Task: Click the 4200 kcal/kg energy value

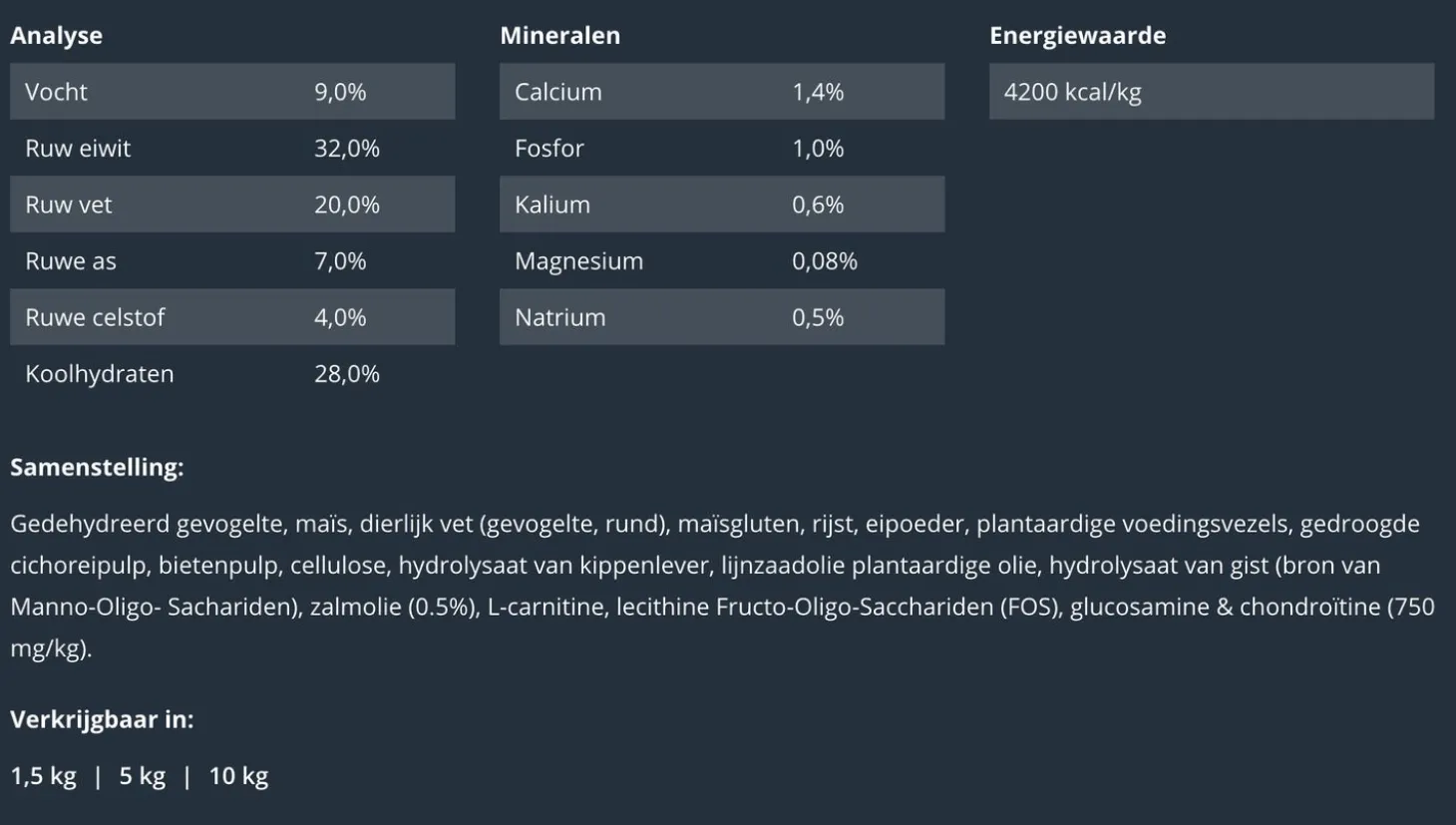Action: click(x=1072, y=92)
